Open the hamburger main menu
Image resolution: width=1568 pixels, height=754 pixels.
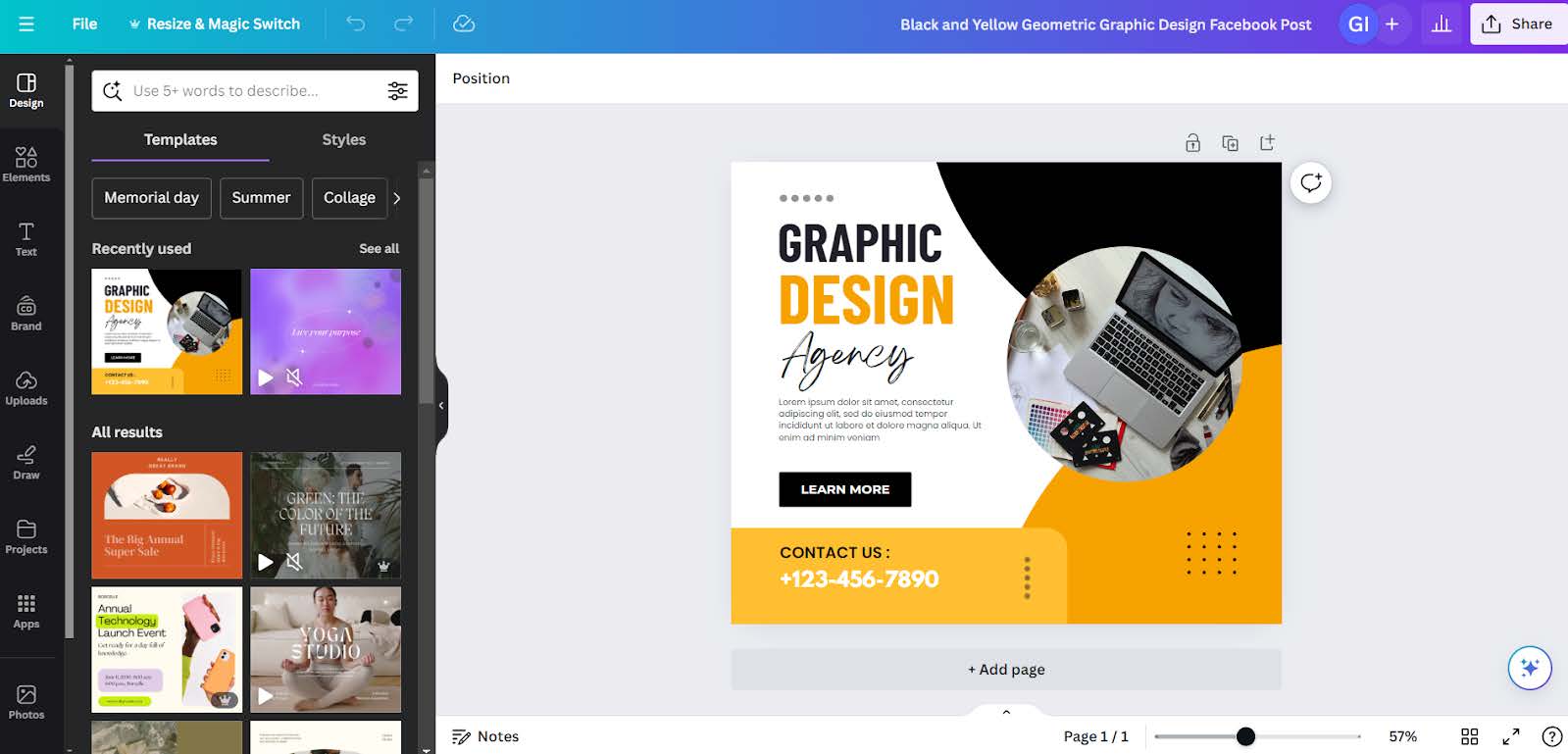click(26, 24)
